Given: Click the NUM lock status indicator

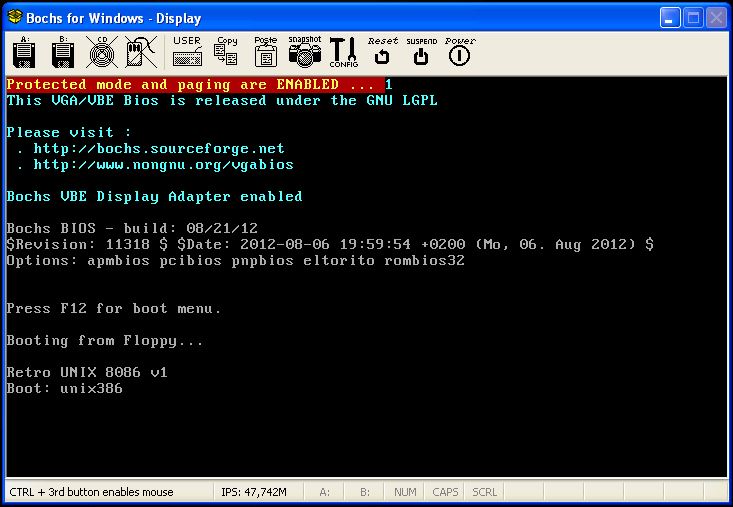Looking at the screenshot, I should coord(405,492).
